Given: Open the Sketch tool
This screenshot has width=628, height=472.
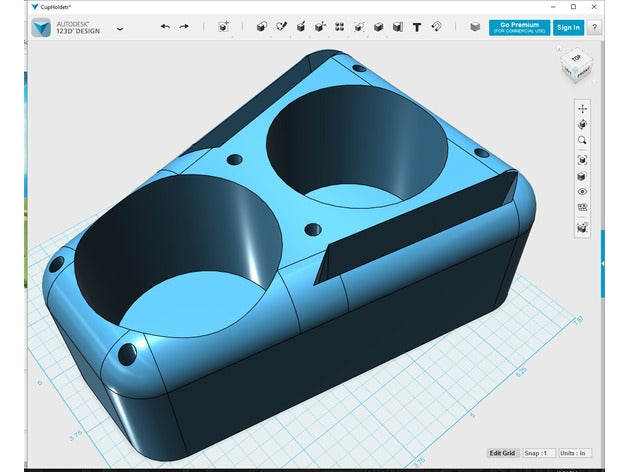Looking at the screenshot, I should tap(282, 27).
